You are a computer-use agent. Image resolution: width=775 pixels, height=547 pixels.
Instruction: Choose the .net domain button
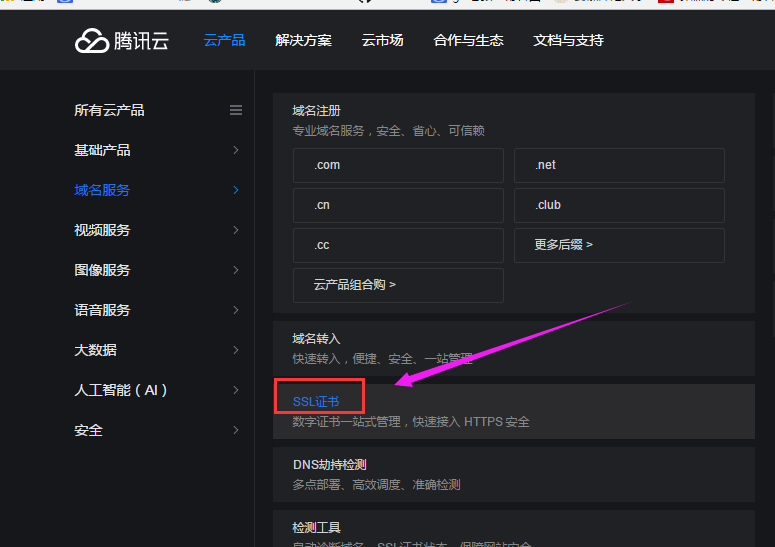click(619, 165)
